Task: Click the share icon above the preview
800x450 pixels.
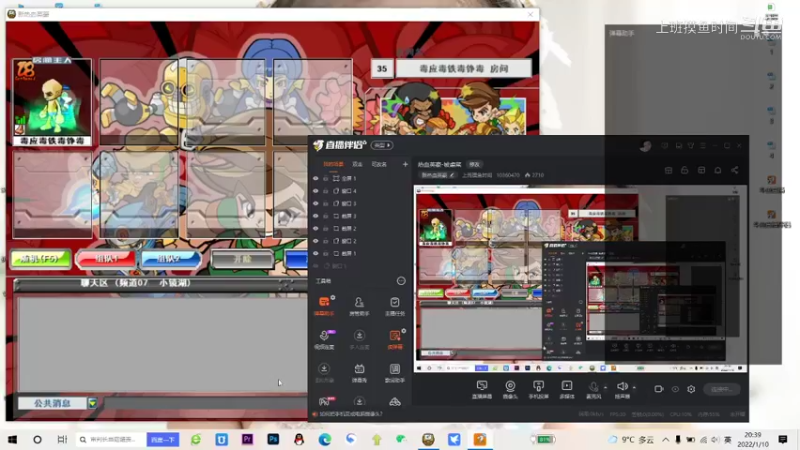Action: pyautogui.click(x=735, y=170)
